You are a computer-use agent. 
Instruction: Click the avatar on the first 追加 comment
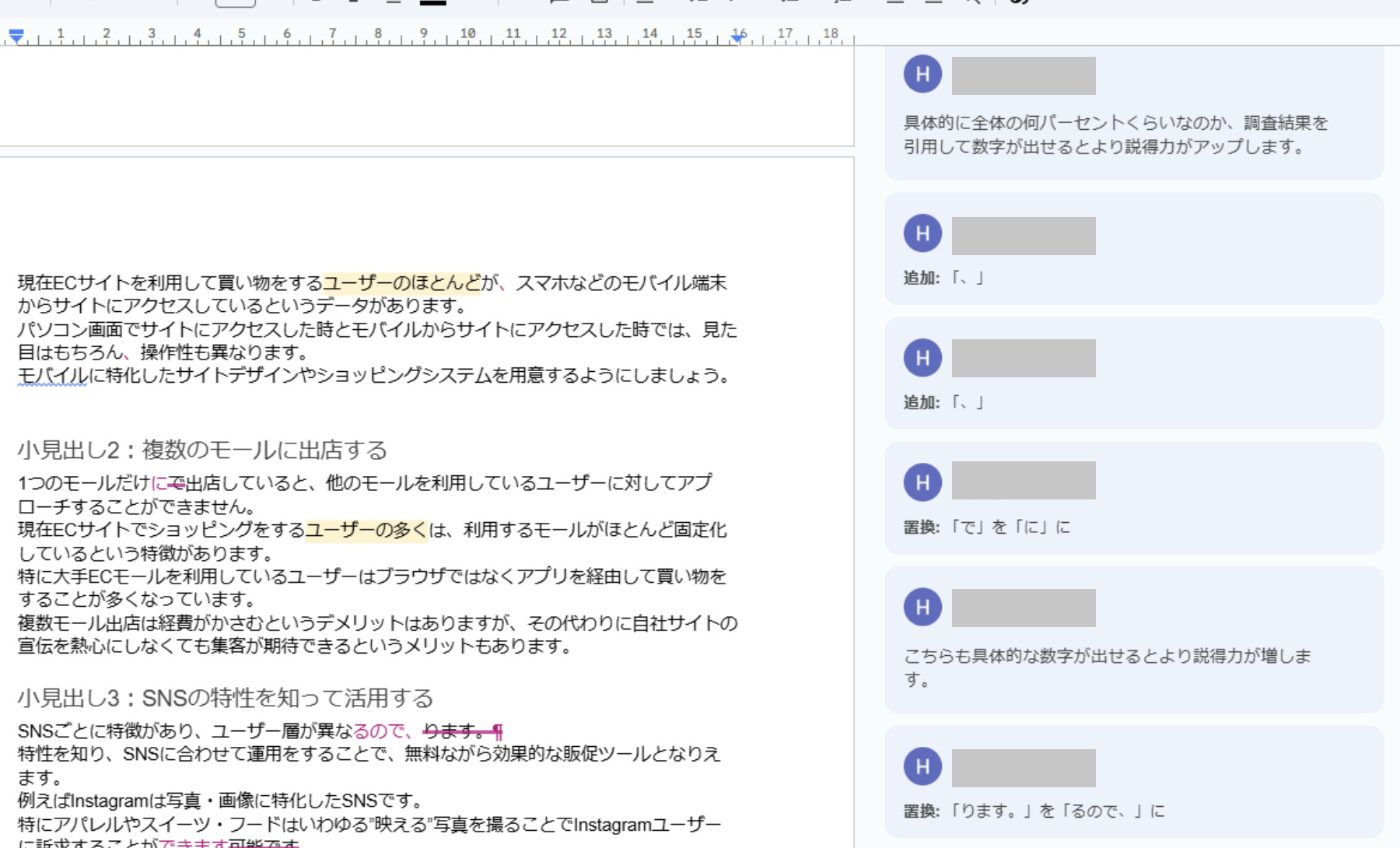point(922,233)
